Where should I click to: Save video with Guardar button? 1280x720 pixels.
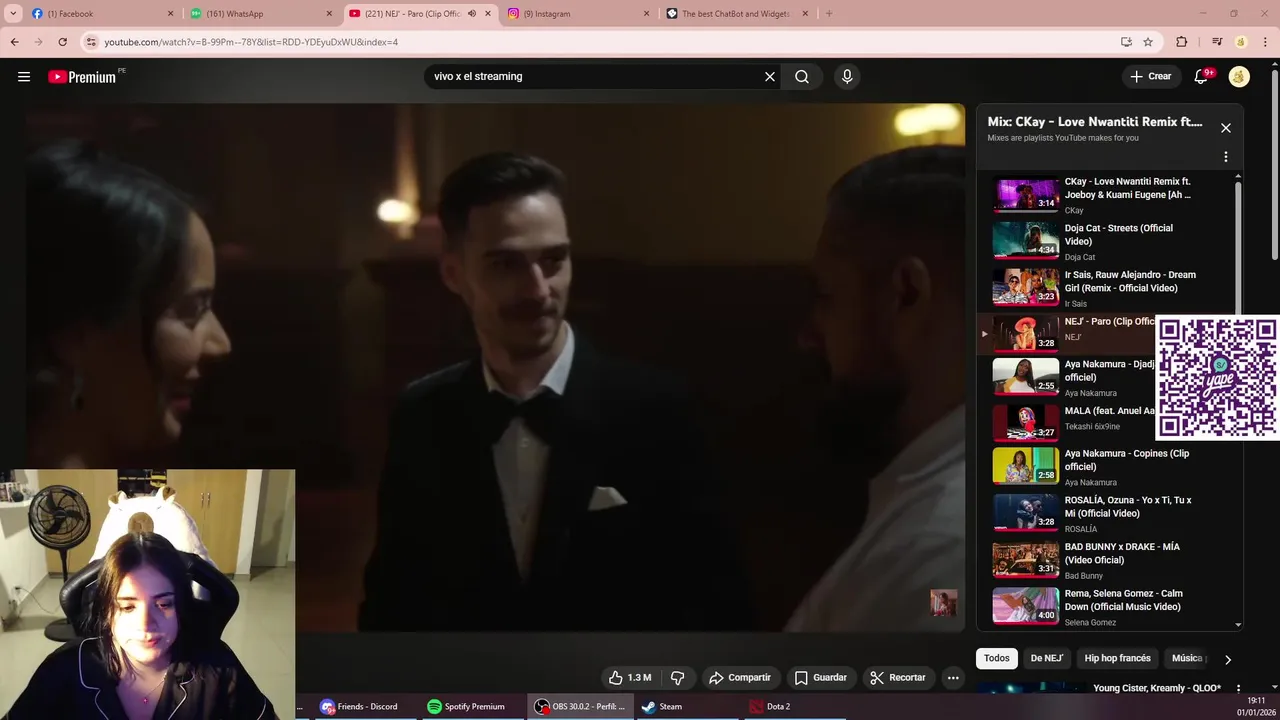click(x=821, y=678)
